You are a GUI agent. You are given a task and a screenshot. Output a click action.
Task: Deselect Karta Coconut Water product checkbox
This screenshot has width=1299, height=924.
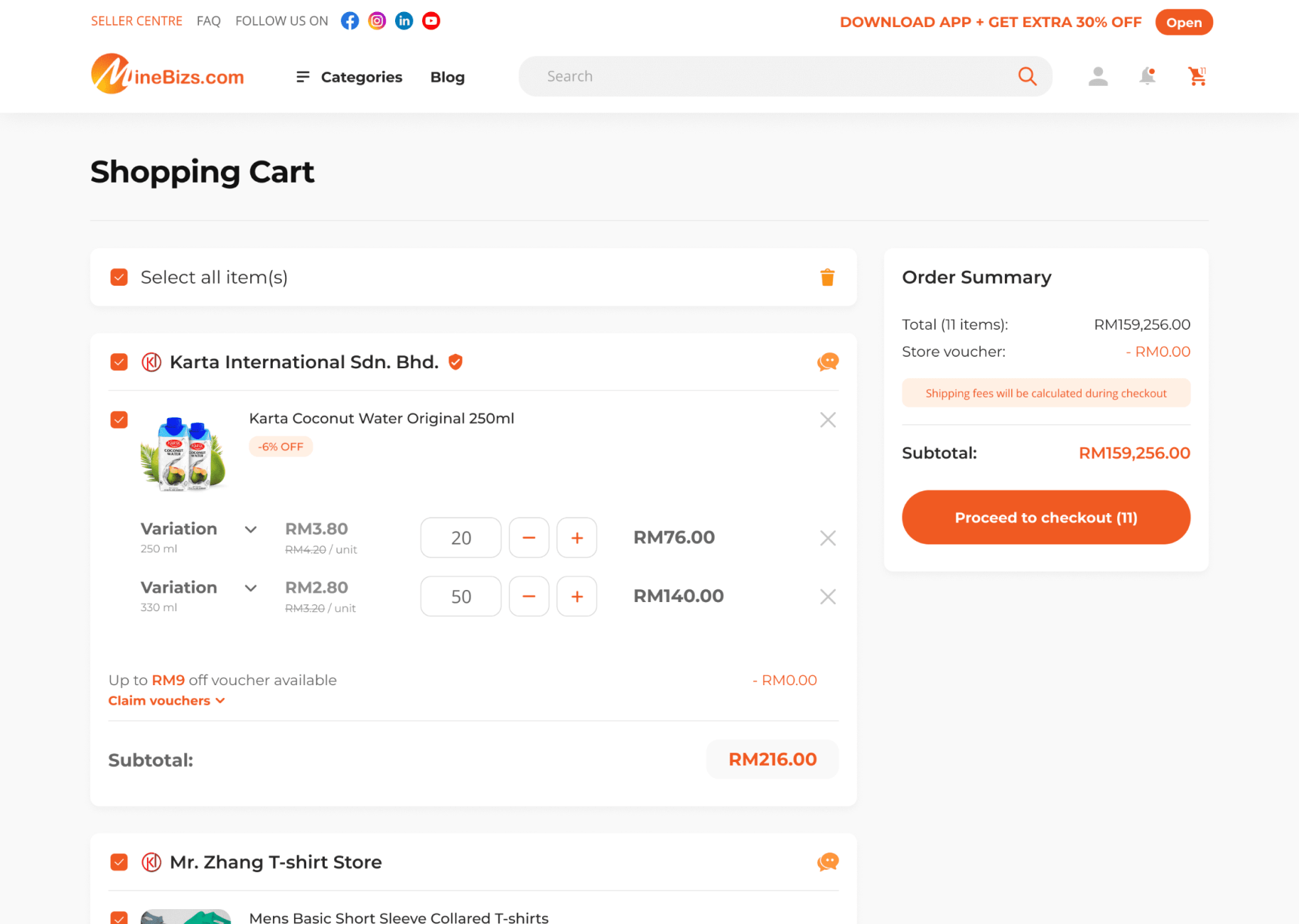coord(119,419)
